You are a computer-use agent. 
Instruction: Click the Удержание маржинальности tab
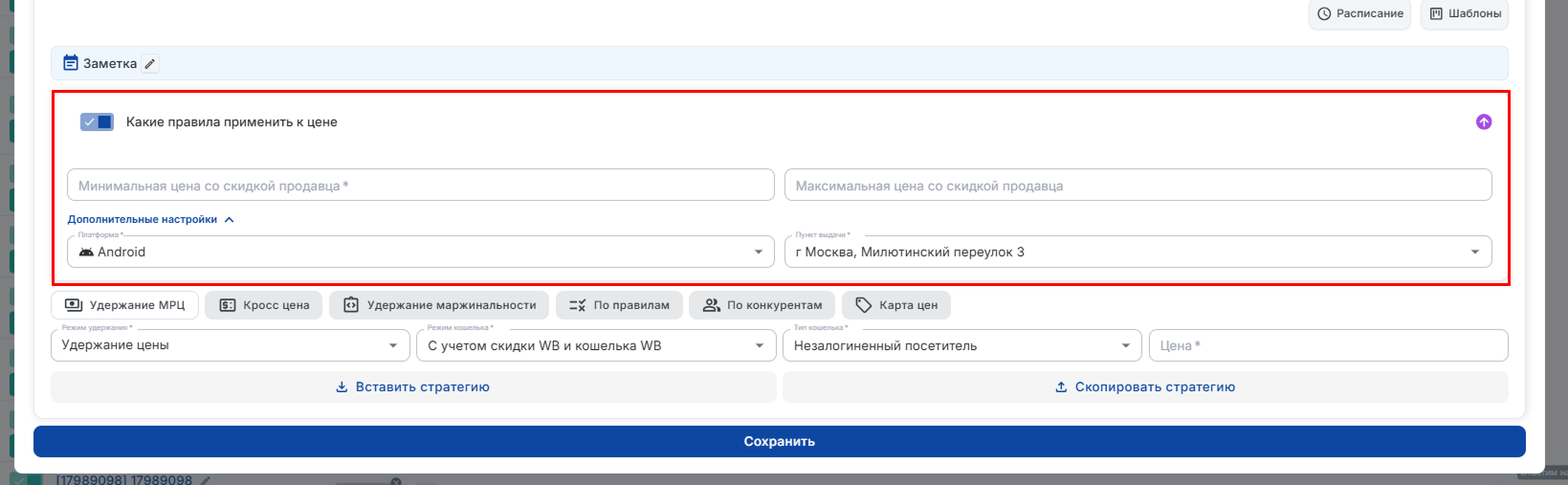coord(439,305)
